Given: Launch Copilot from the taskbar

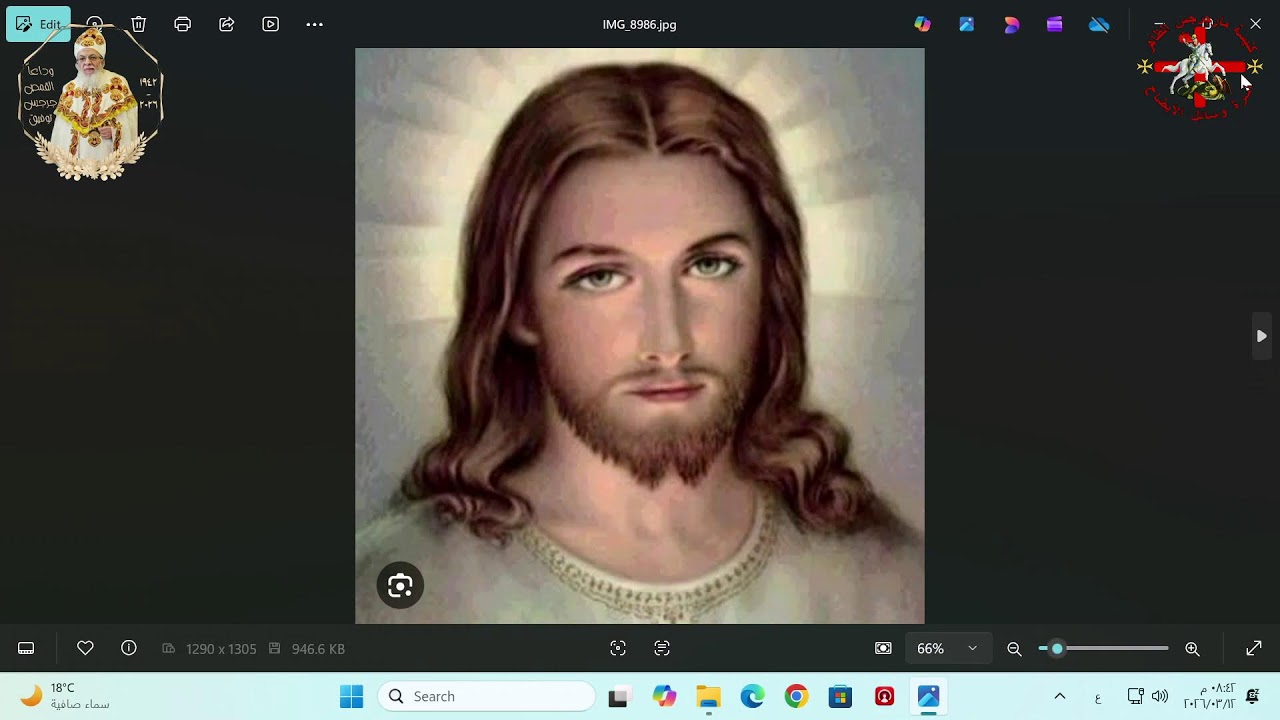Looking at the screenshot, I should click(664, 697).
